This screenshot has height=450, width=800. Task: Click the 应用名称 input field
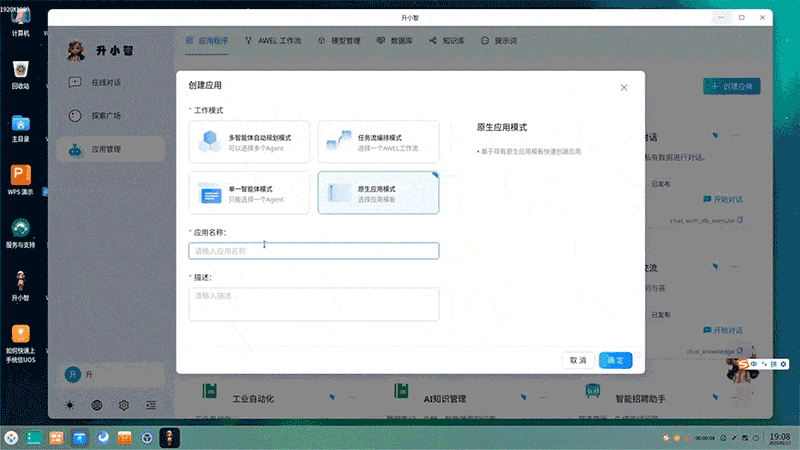coord(313,251)
